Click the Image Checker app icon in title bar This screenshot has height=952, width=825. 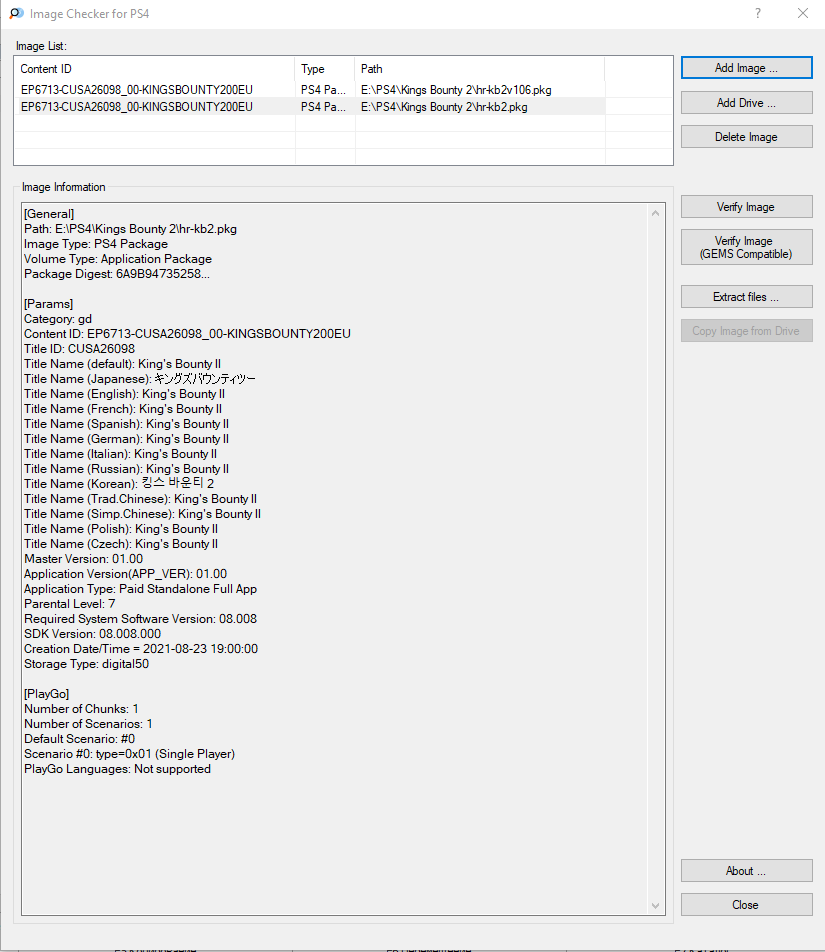16,13
